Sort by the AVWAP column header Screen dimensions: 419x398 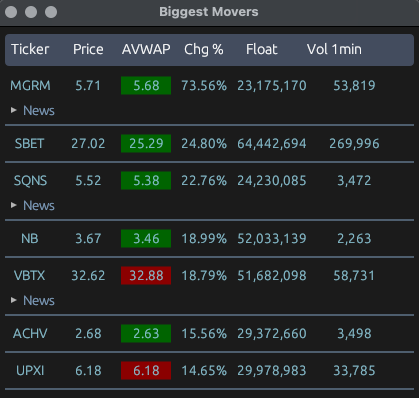click(x=146, y=49)
